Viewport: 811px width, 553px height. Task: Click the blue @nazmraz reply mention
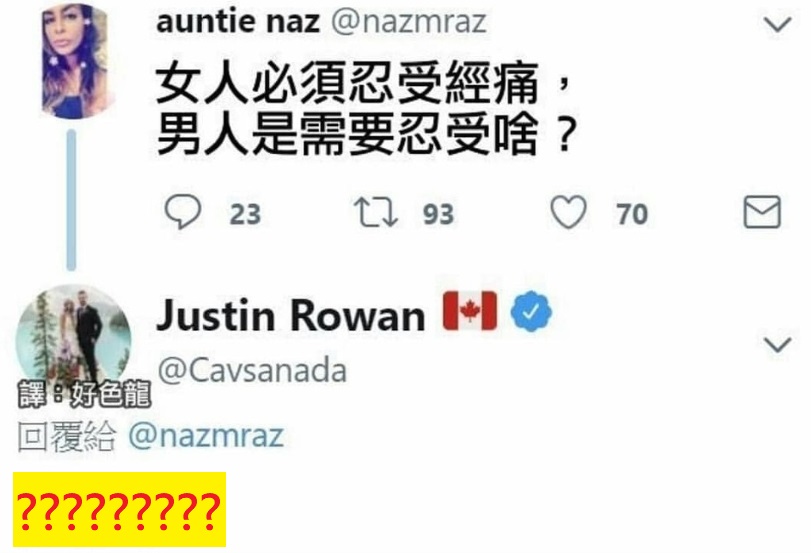pyautogui.click(x=206, y=436)
